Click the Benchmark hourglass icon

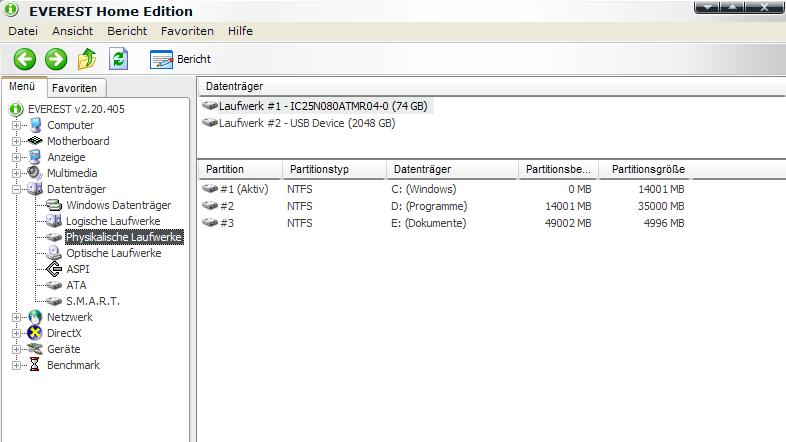click(x=34, y=365)
